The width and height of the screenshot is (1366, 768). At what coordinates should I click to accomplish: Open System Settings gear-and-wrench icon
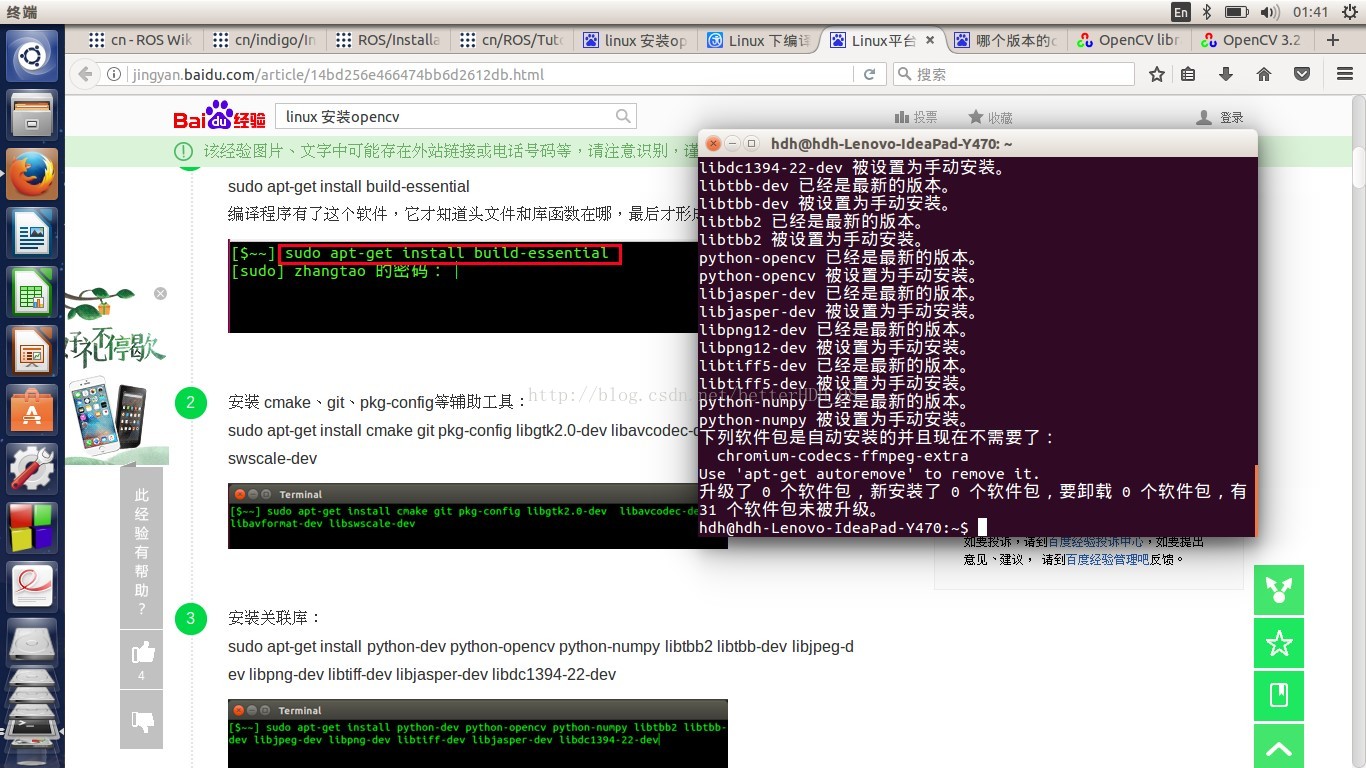32,469
